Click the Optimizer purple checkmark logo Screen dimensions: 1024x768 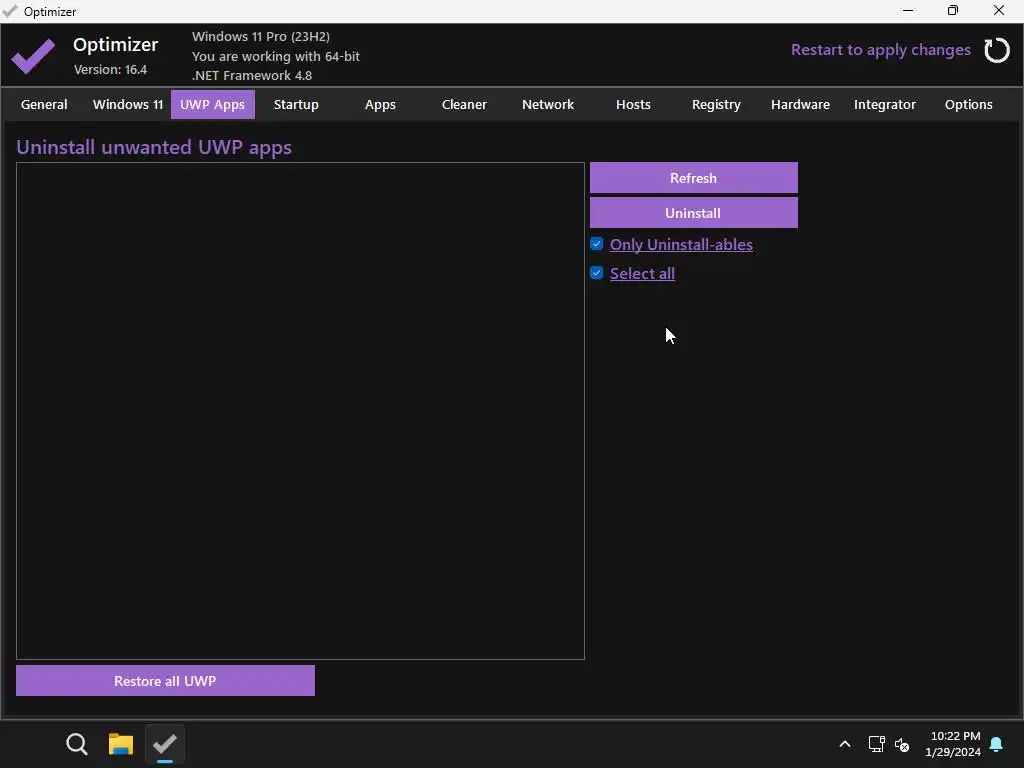33,56
